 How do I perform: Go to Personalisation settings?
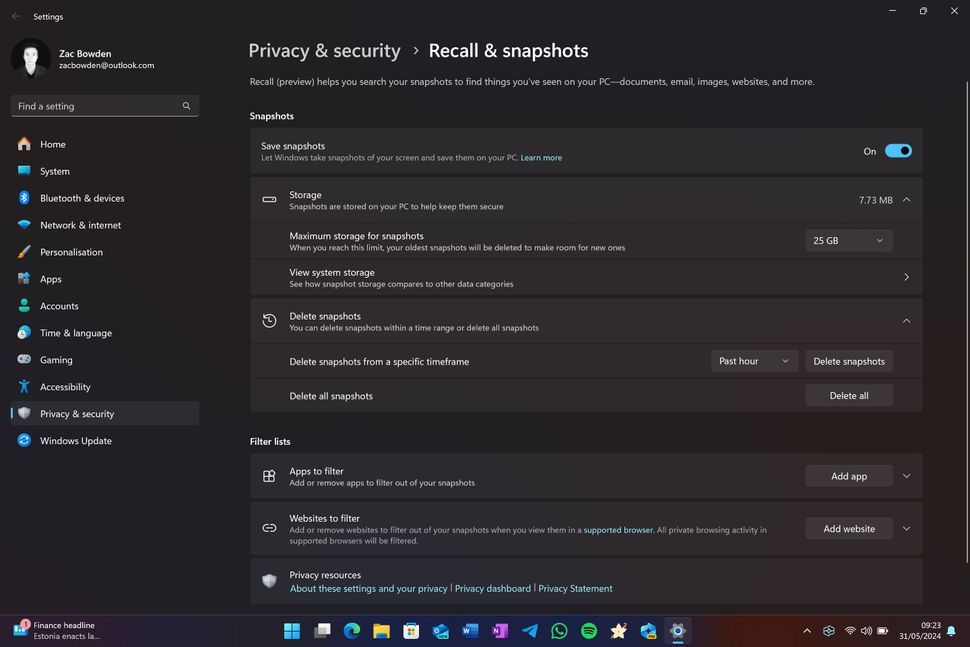pos(74,252)
